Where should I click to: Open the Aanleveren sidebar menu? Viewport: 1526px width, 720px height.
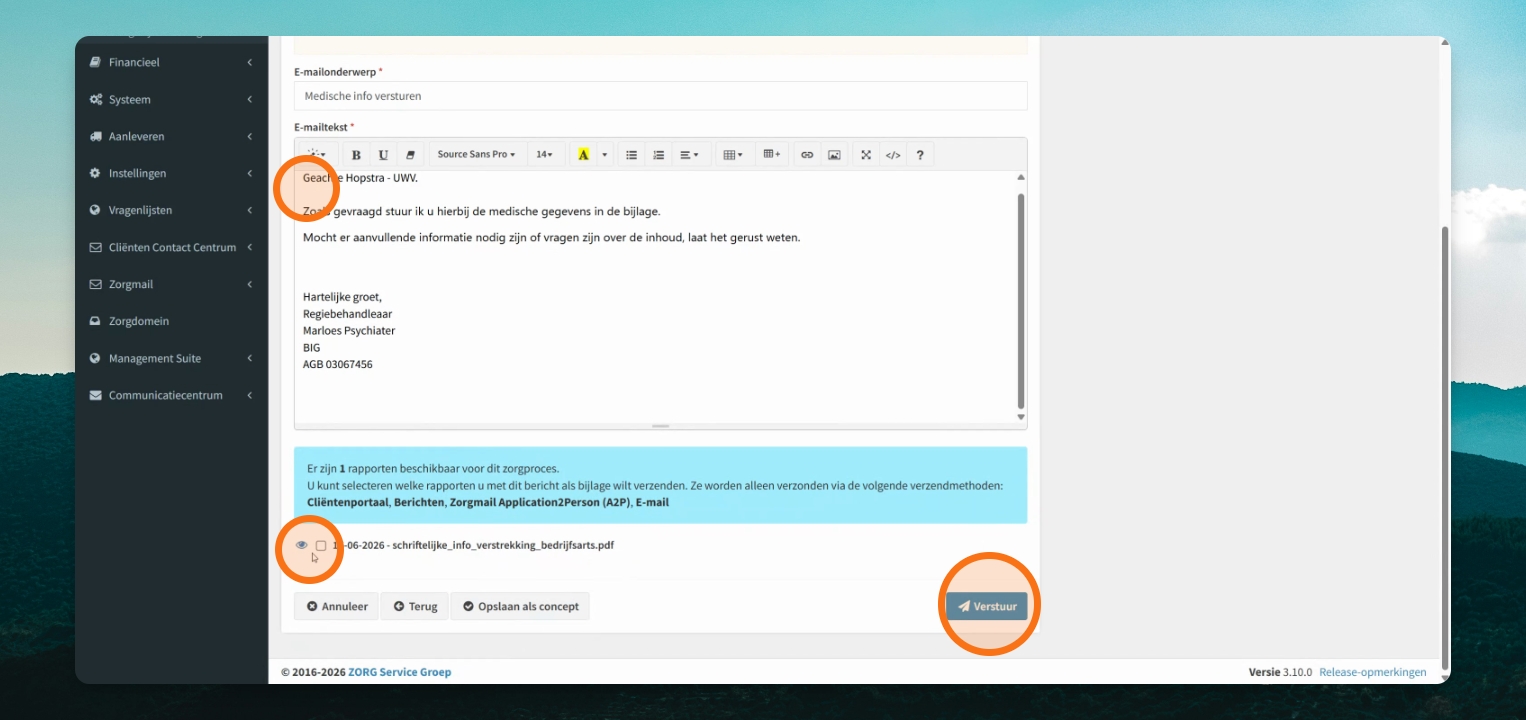coord(171,136)
